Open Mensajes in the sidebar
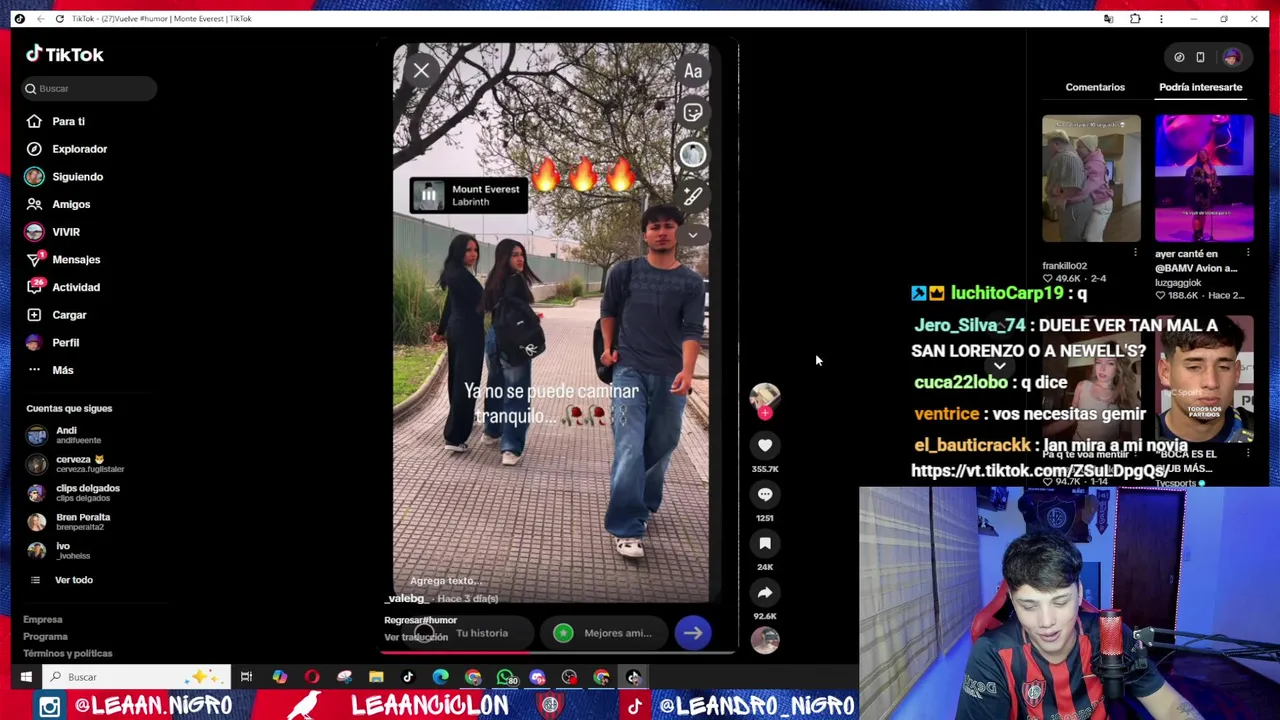Viewport: 1280px width, 720px height. coord(76,260)
